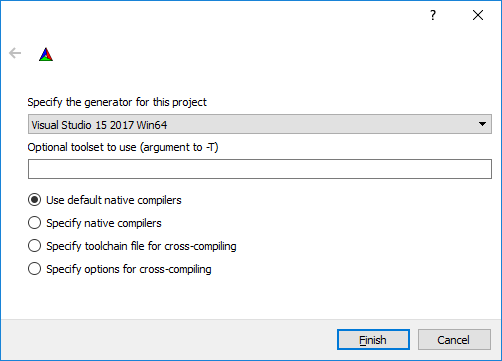Close the generator dialog with X
The width and height of the screenshot is (502, 361).
[x=478, y=15]
